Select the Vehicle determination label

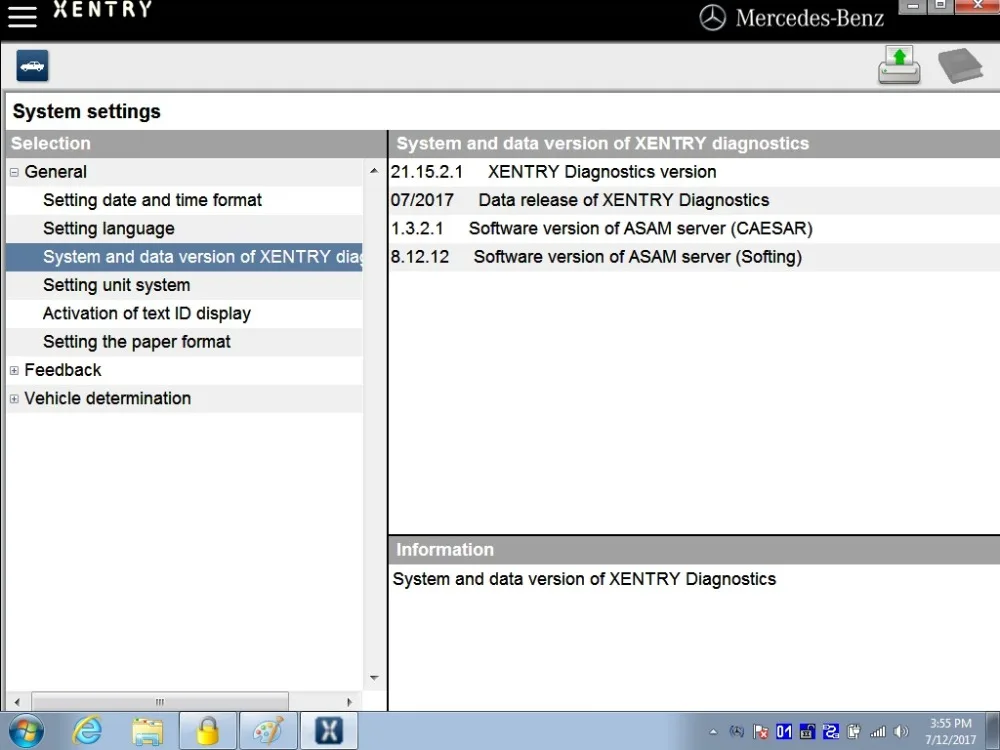click(108, 399)
